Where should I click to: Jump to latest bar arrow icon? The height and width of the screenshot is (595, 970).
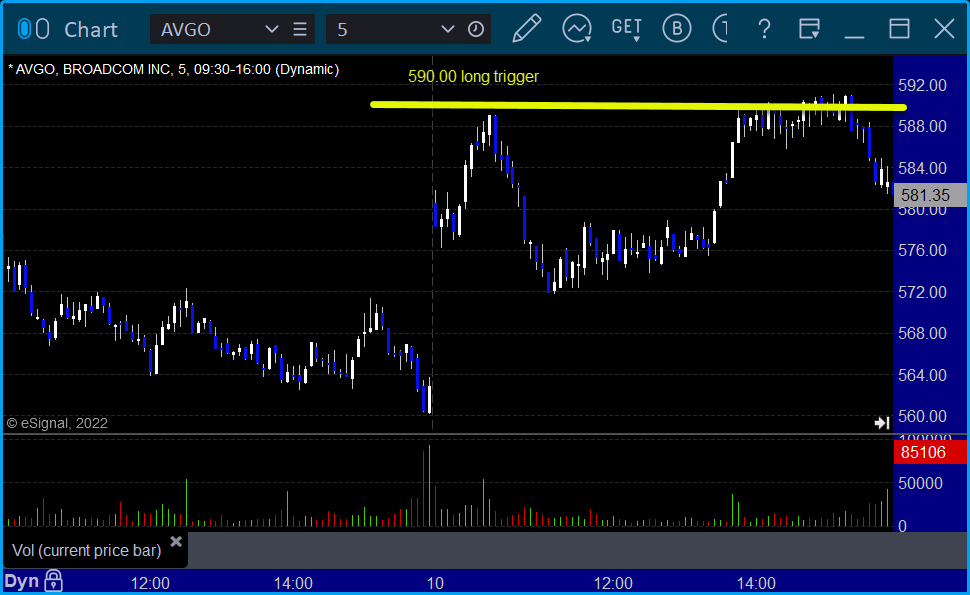pyautogui.click(x=882, y=423)
